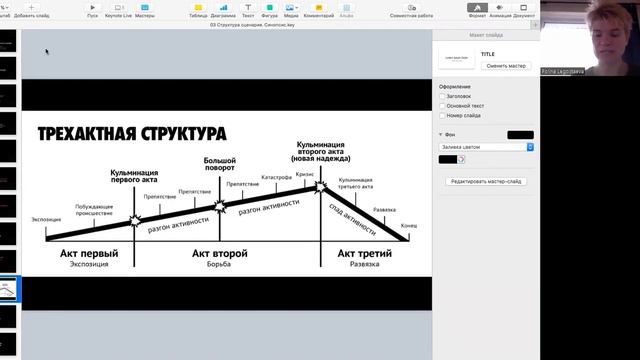Click the Катастрофа label on the diagram
Viewport: 640px width, 360px height.
[276, 177]
